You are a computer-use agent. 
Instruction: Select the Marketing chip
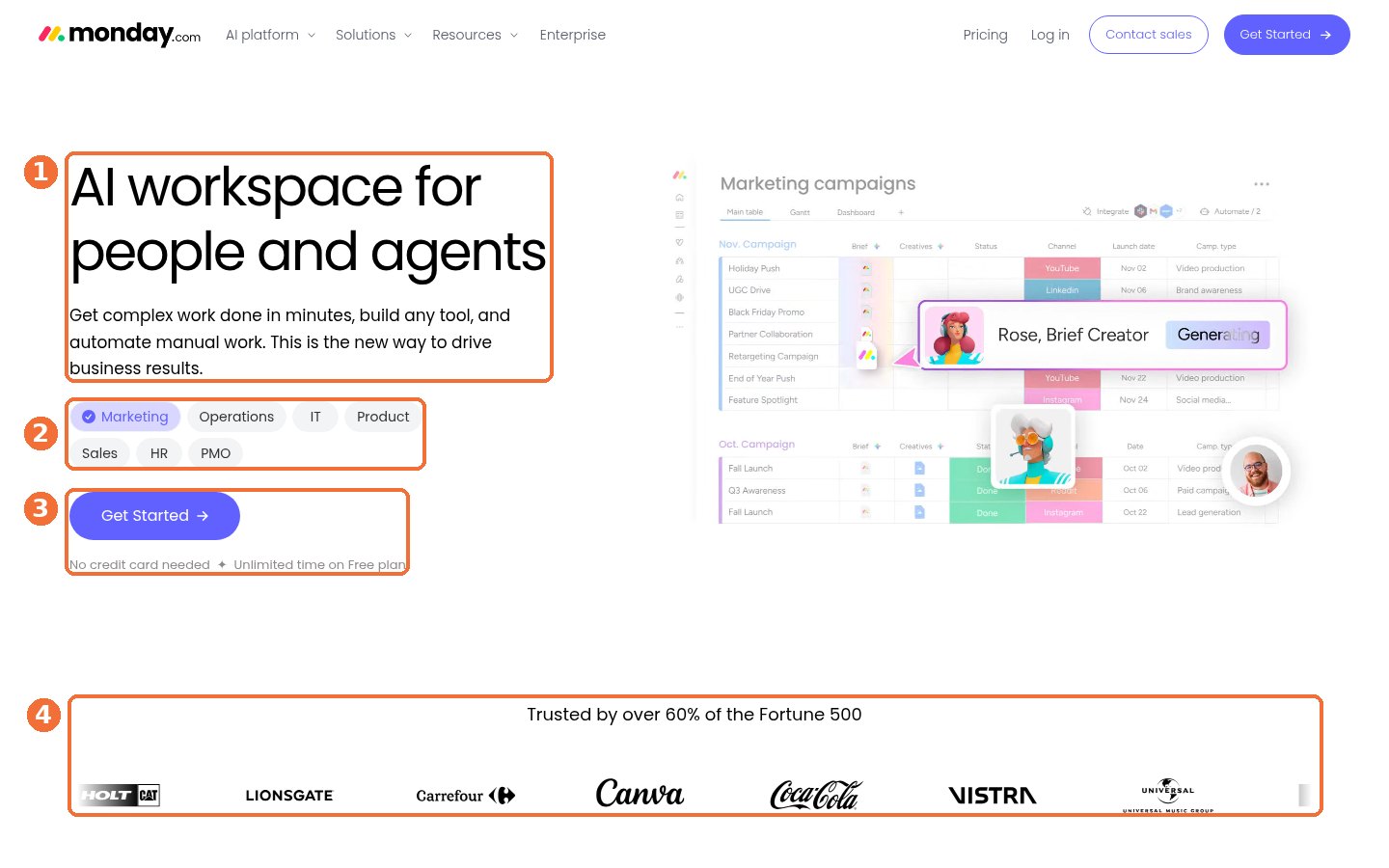(x=125, y=417)
